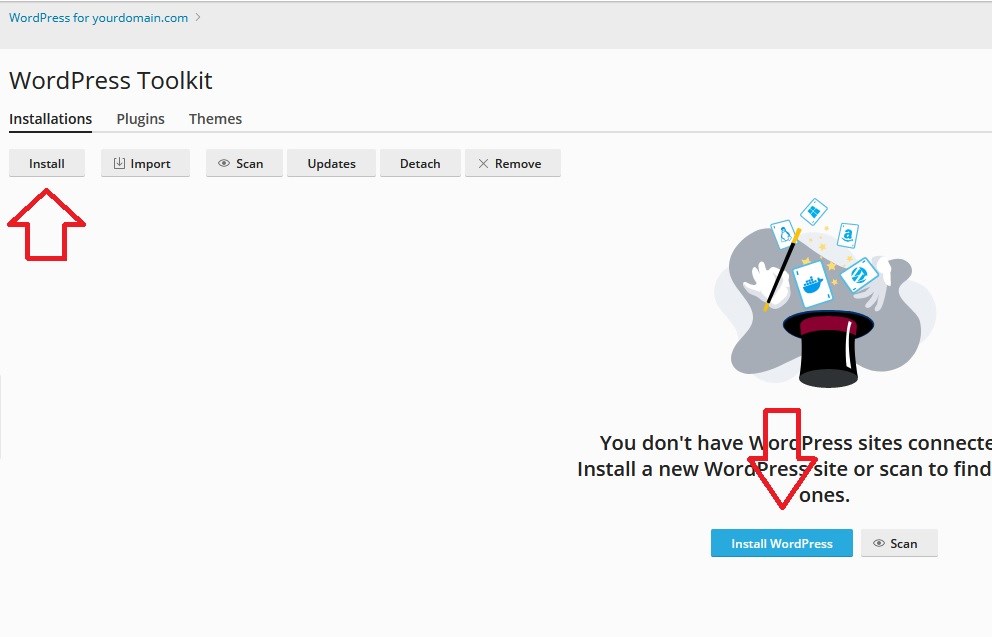This screenshot has width=992, height=637.
Task: Click the eye icon on the toolbar Scan button
Action: pyautogui.click(x=224, y=164)
